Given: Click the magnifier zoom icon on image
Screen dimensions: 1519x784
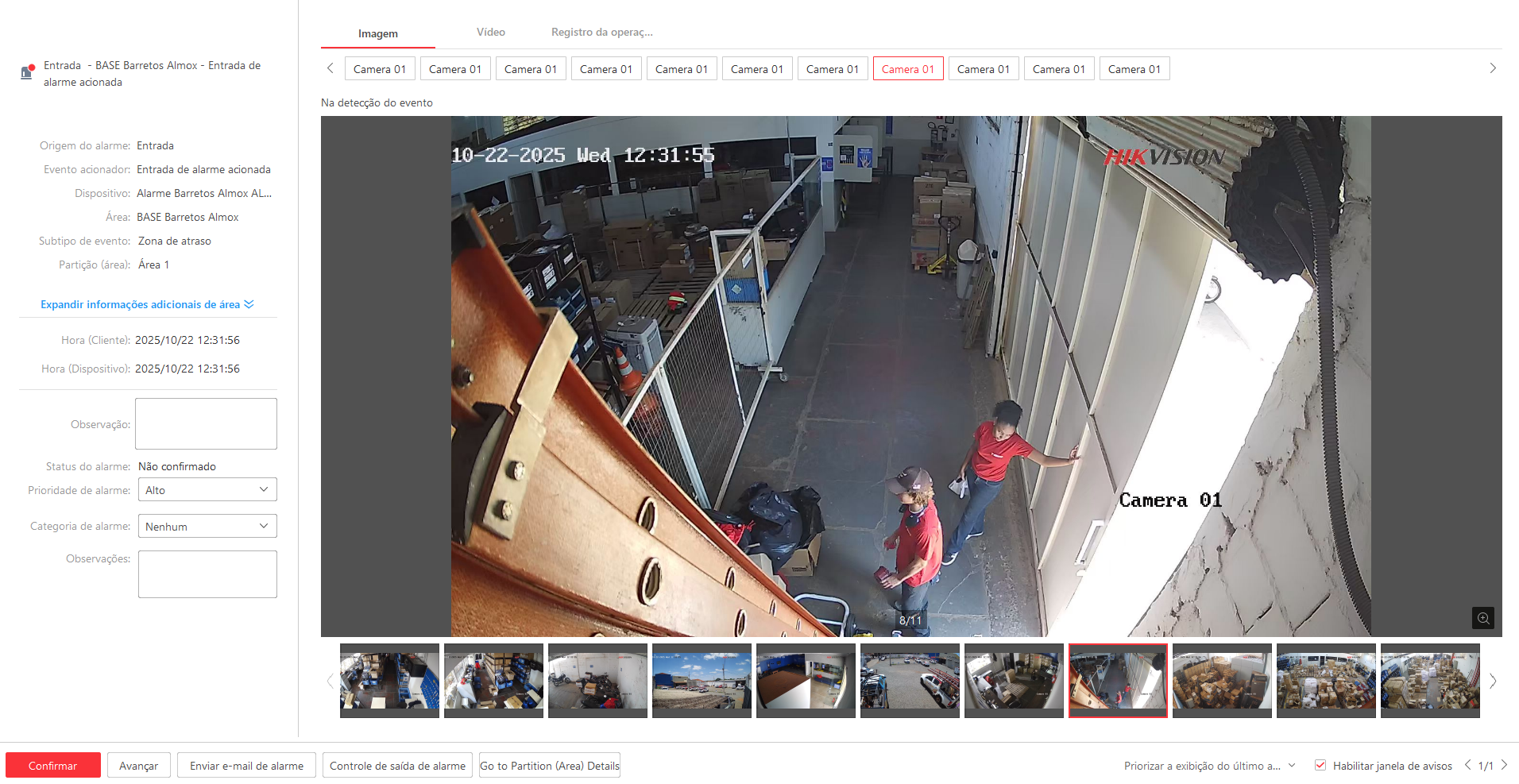Looking at the screenshot, I should pyautogui.click(x=1482, y=618).
